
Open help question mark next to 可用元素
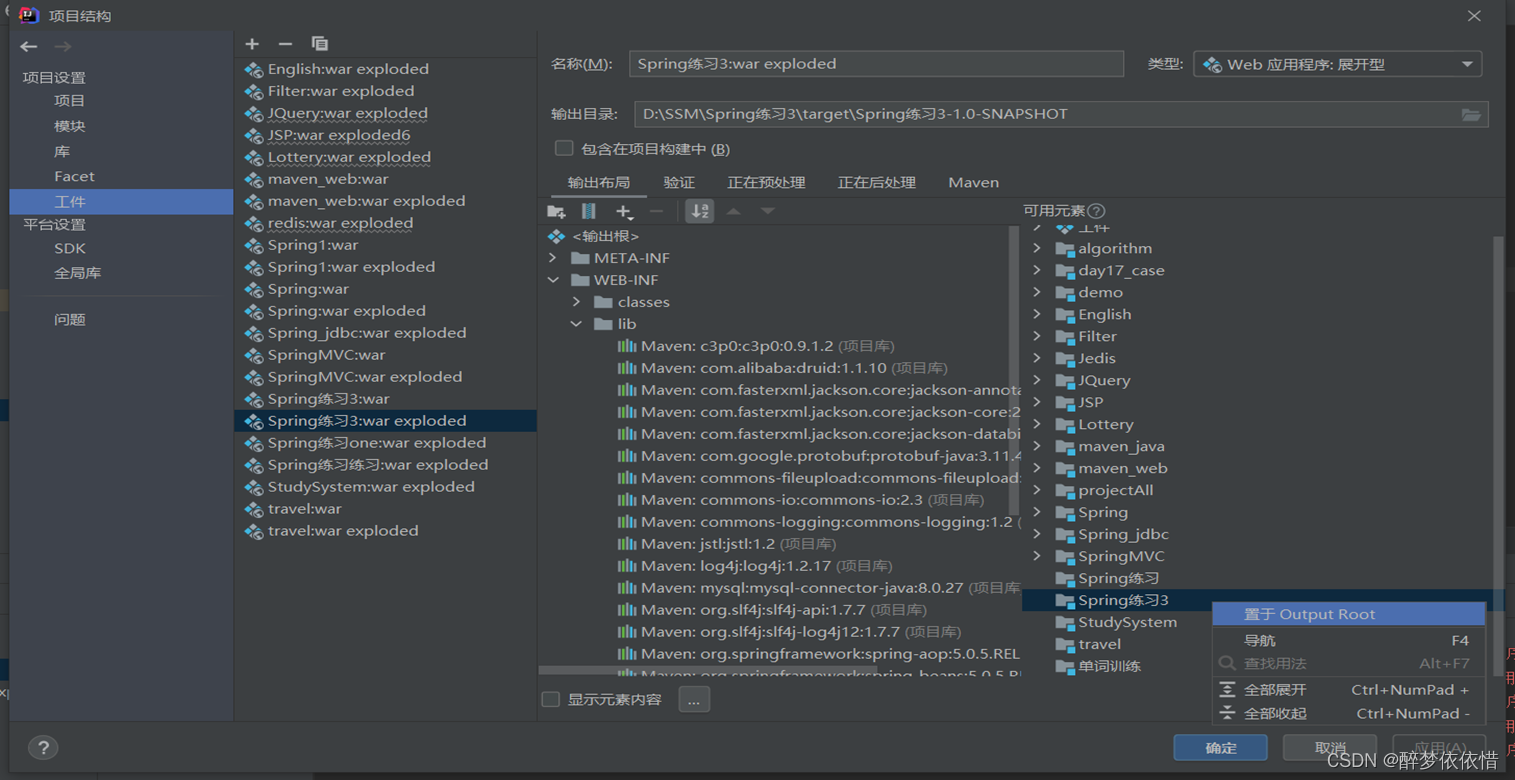coord(1096,211)
